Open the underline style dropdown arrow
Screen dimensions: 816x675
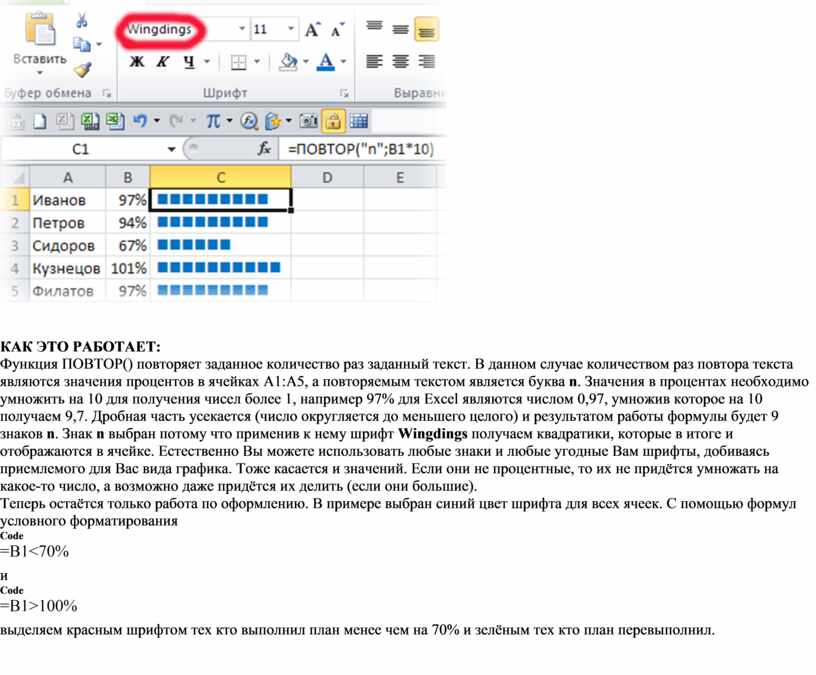(x=207, y=61)
